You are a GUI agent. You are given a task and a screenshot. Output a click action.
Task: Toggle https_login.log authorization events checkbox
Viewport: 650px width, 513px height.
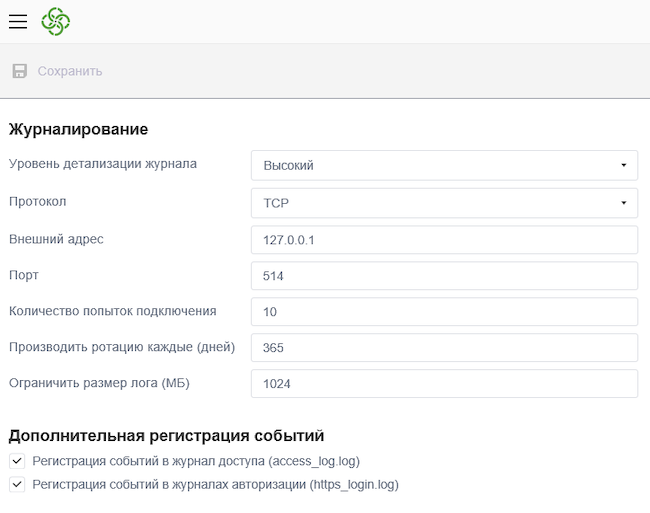17,484
